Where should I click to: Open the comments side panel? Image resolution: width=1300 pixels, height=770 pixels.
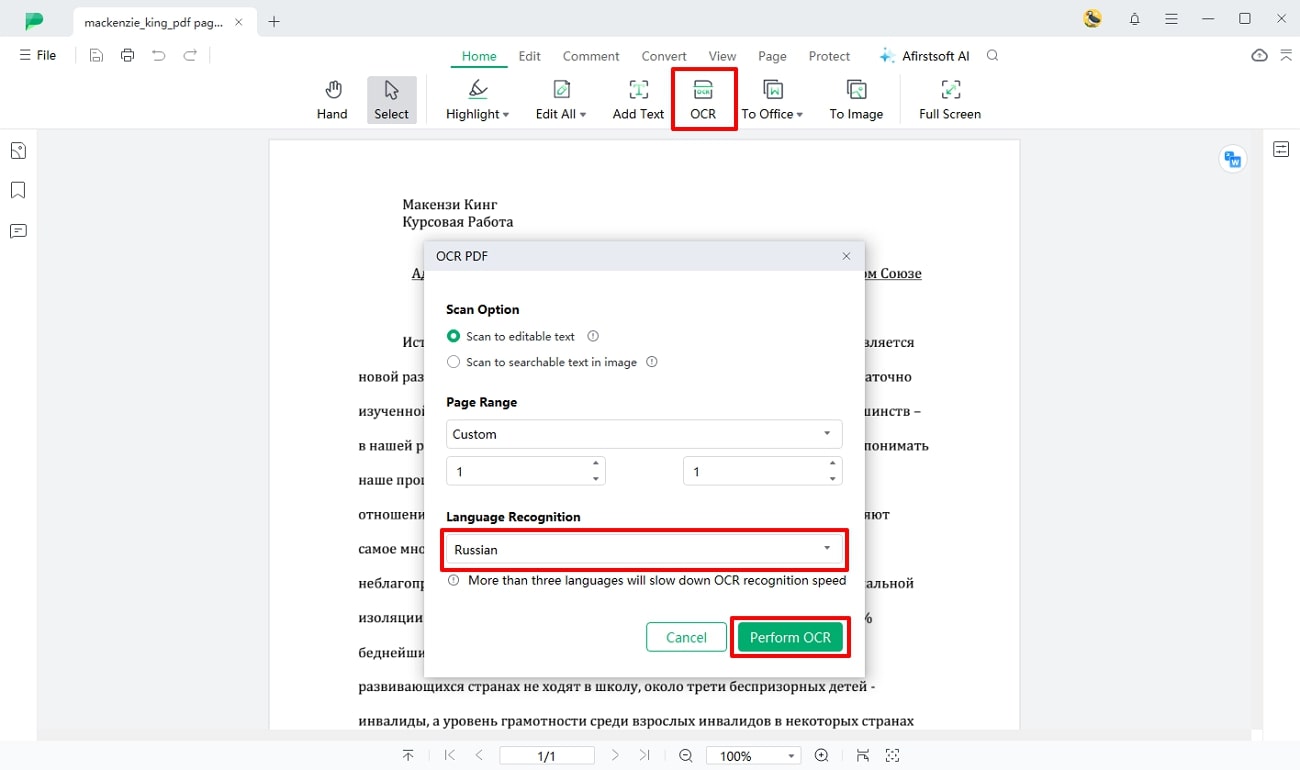point(18,231)
